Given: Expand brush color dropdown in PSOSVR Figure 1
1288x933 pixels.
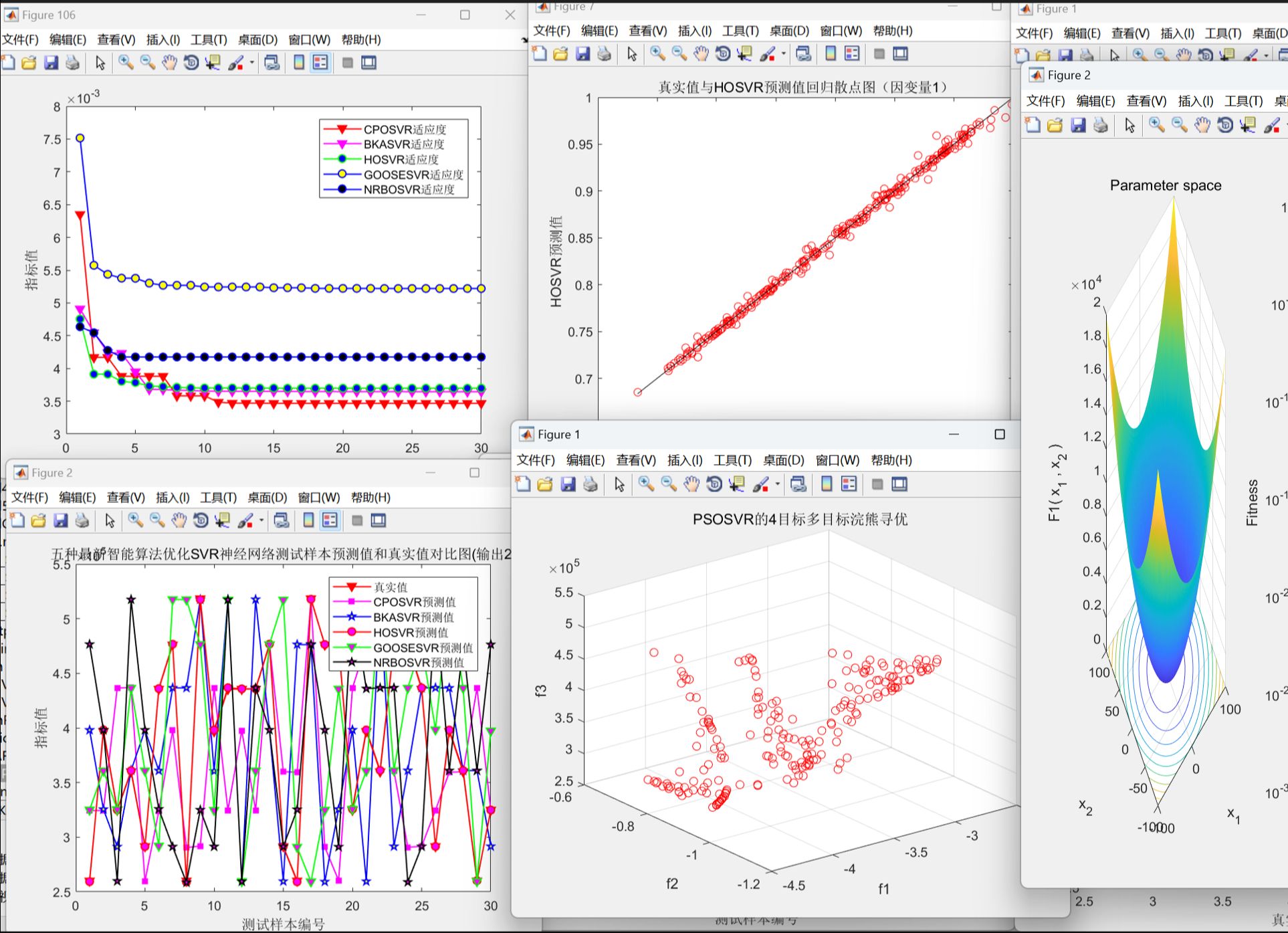Looking at the screenshot, I should coord(778,484).
